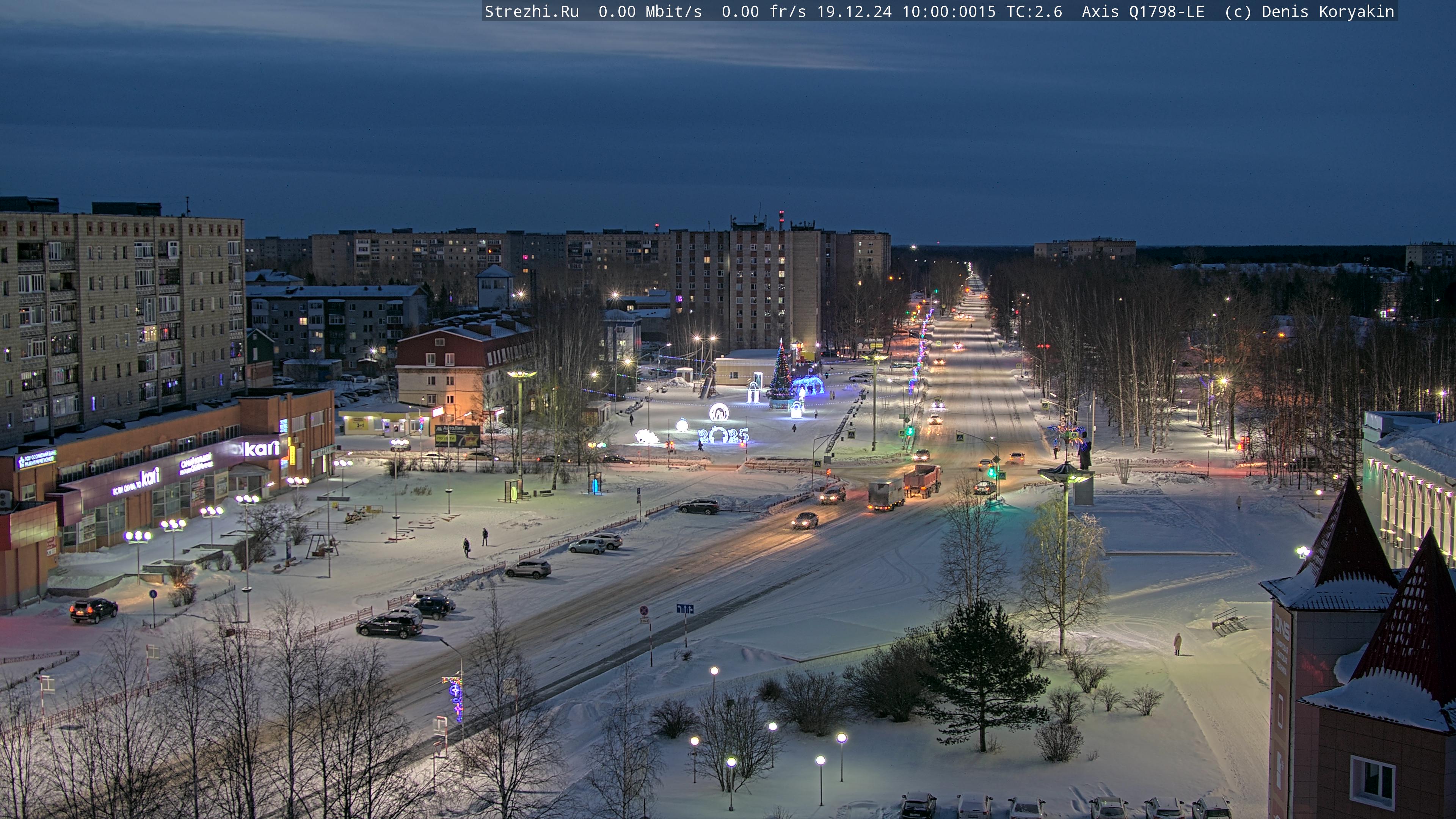Click the "19.12.24" date stamp
1456x819 pixels.
coord(854,11)
